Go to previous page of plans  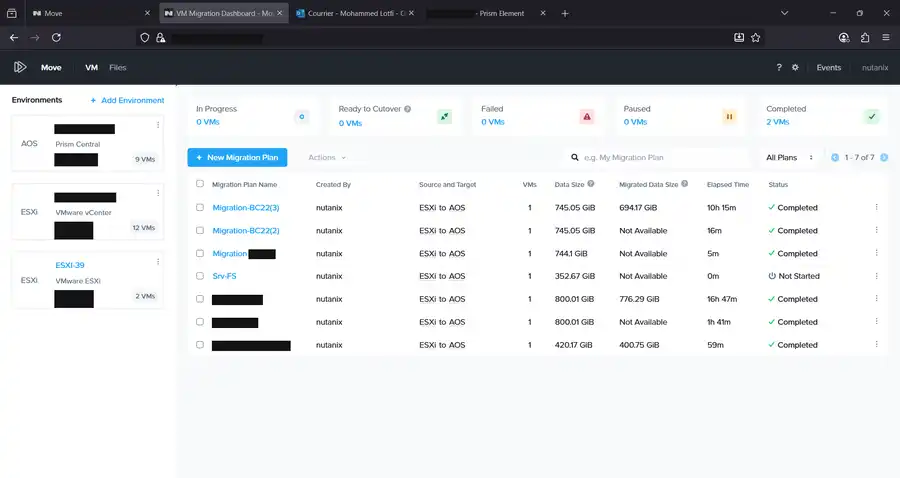pyautogui.click(x=835, y=157)
